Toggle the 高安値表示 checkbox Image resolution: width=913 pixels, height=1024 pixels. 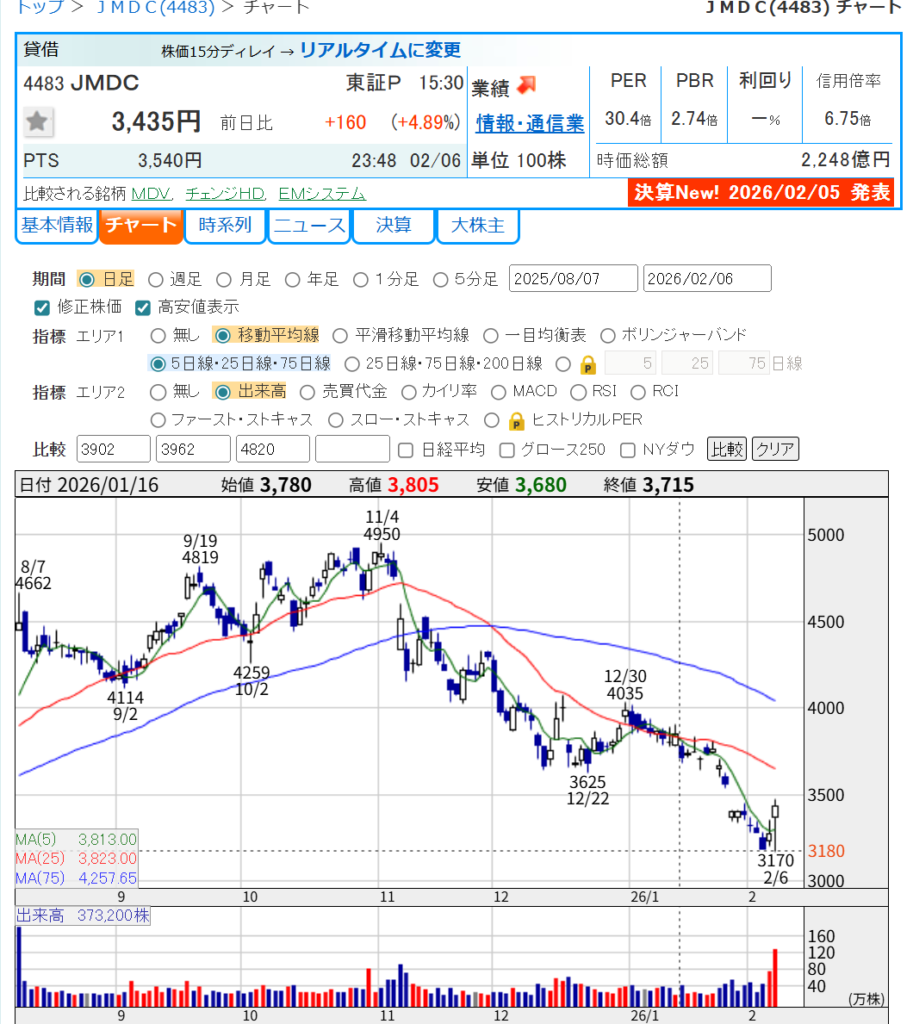142,307
